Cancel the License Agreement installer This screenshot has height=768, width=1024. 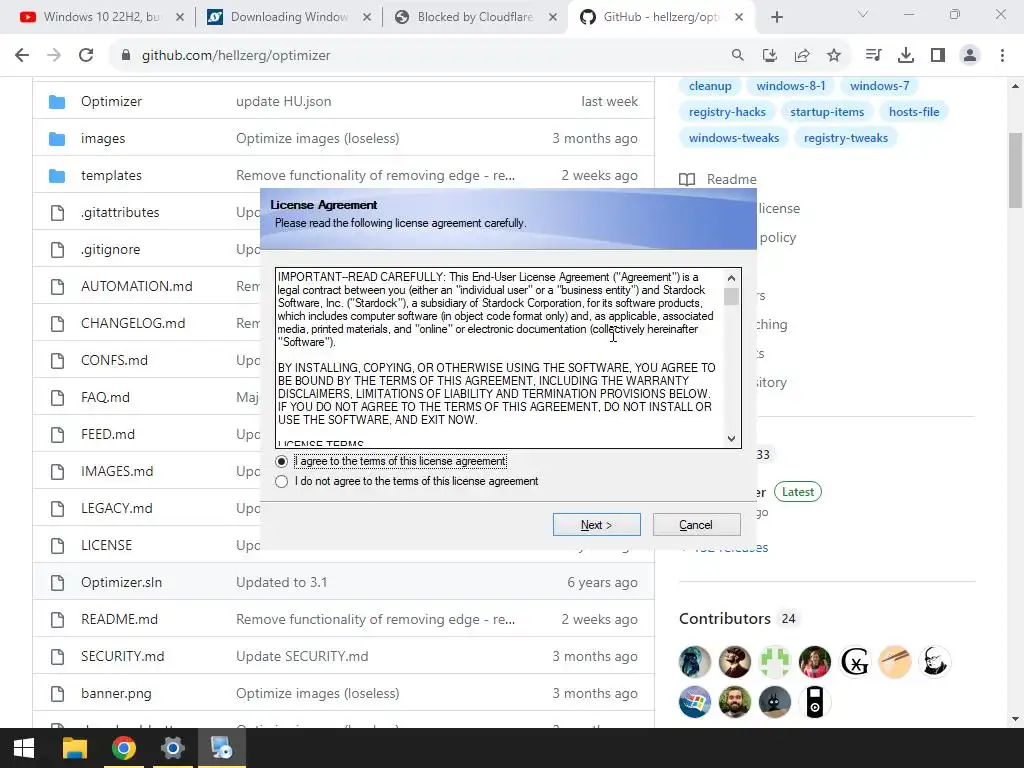pos(696,525)
